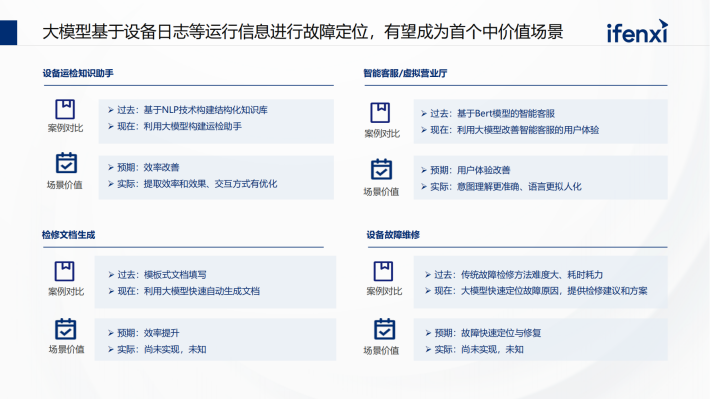Click the ifenxi logo

637,31
